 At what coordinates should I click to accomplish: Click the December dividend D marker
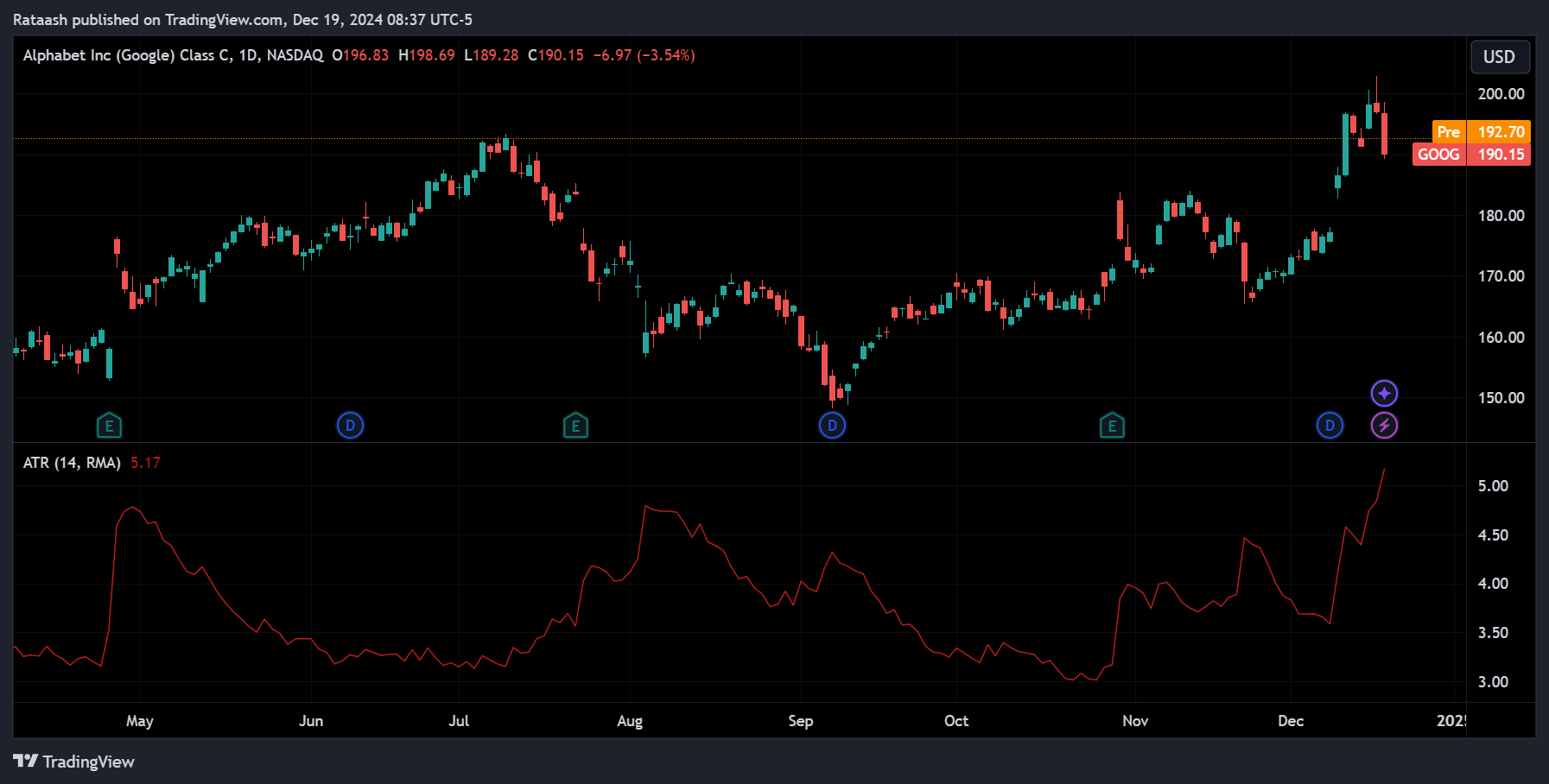point(1330,425)
